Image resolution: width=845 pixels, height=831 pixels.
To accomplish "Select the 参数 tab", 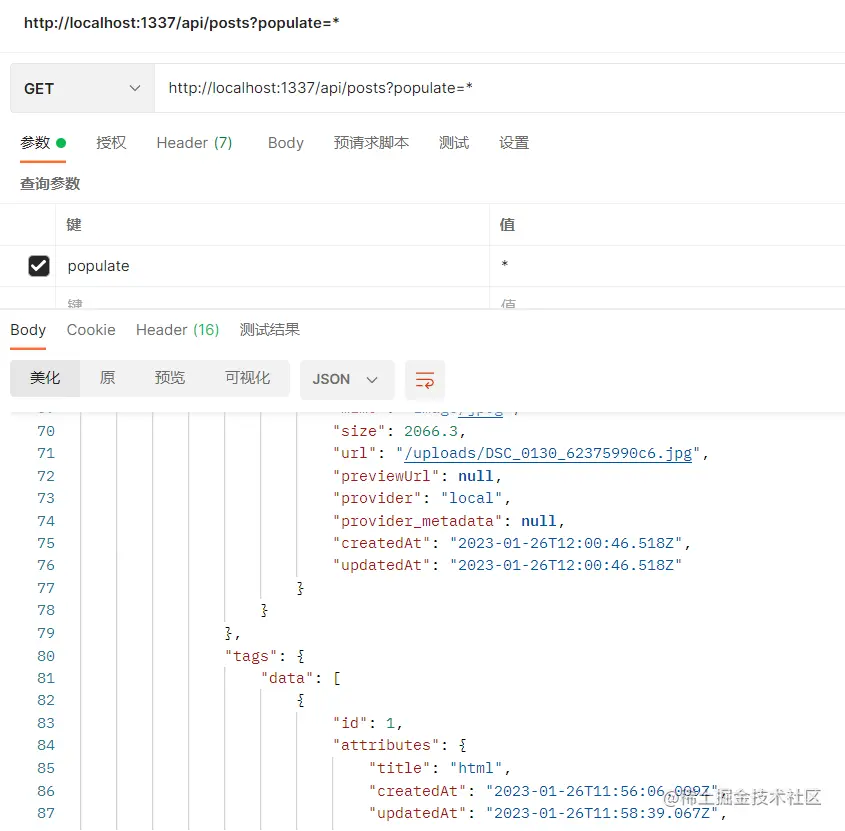I will 43,143.
